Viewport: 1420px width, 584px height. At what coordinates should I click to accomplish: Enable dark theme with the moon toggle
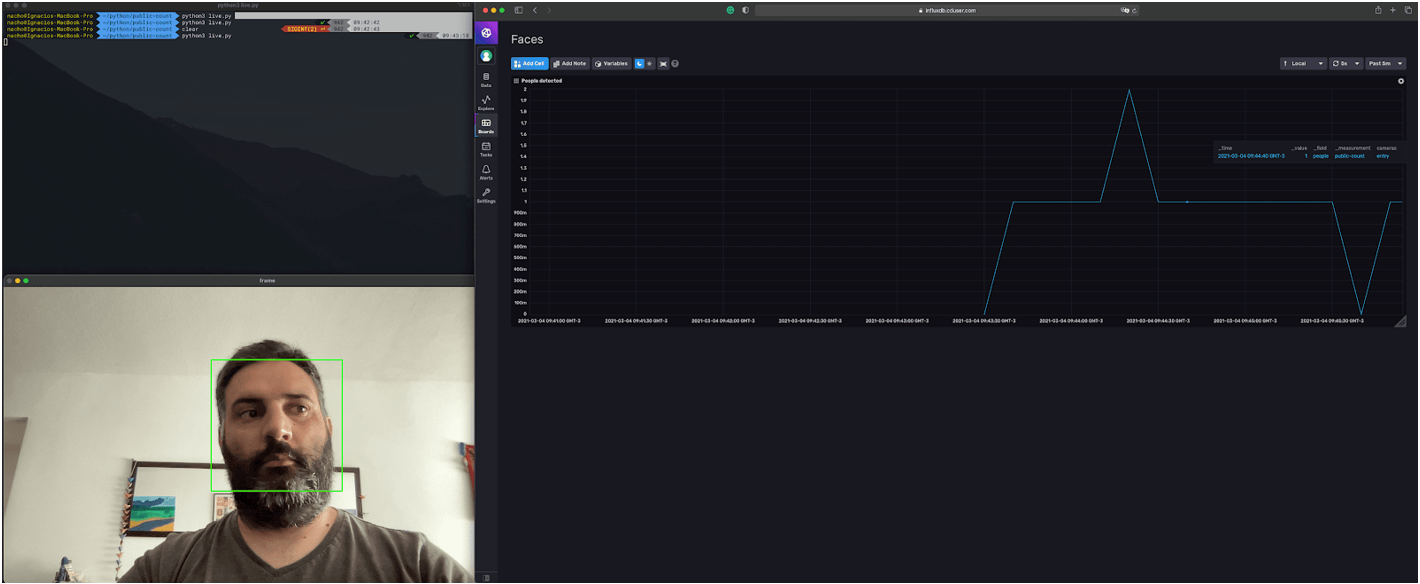point(638,63)
